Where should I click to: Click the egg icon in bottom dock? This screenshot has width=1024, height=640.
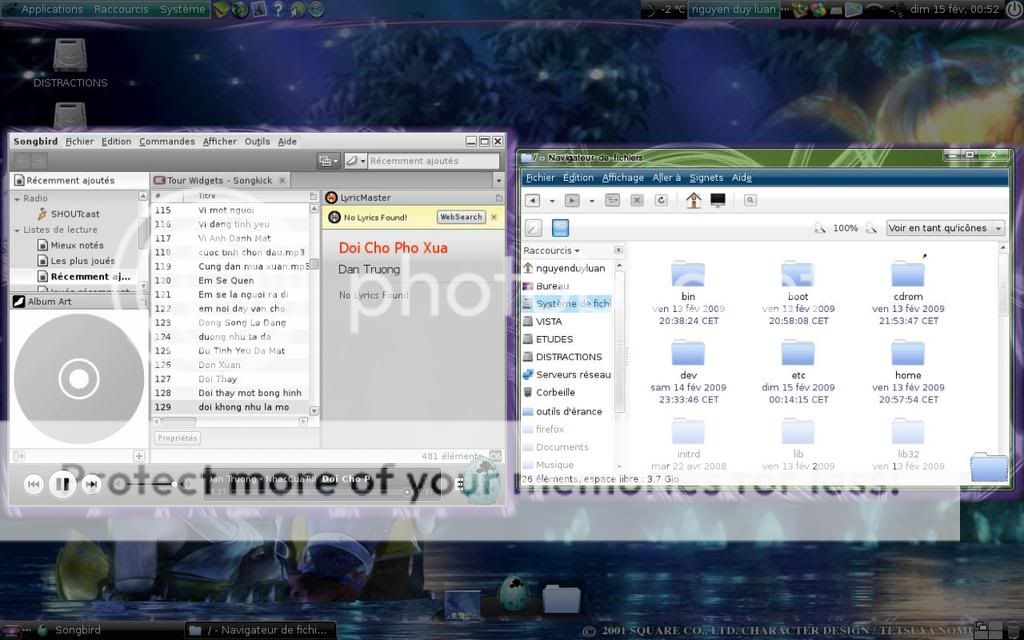[x=514, y=594]
